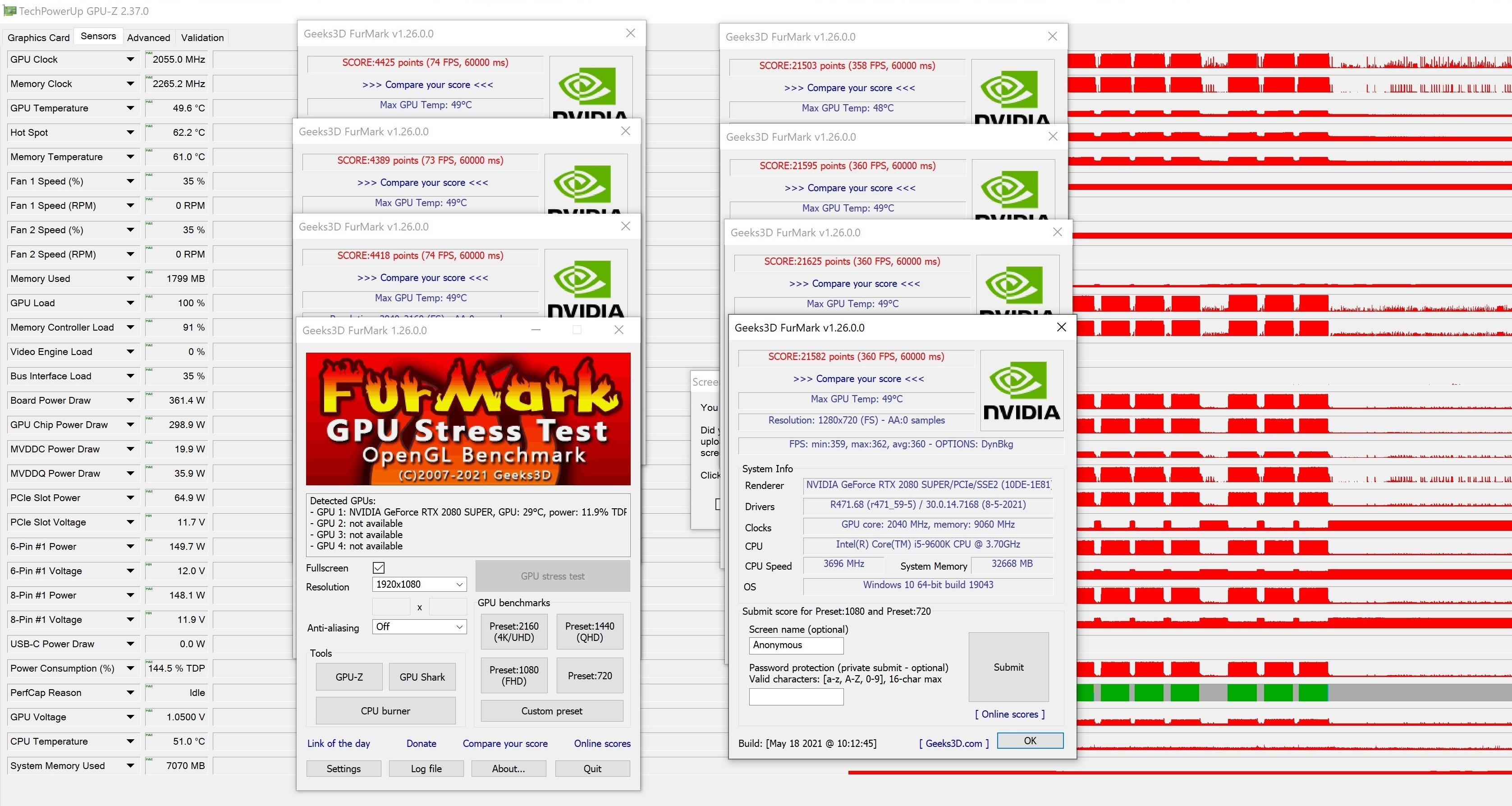Open the Resolution 1920x1080 dropdown
Screen dimensions: 1512x806
pyautogui.click(x=419, y=585)
